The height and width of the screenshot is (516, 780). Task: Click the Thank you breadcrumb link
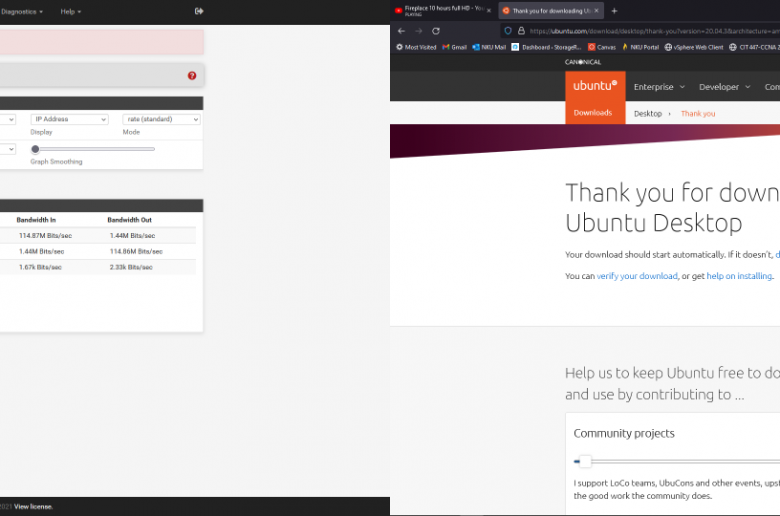point(698,114)
